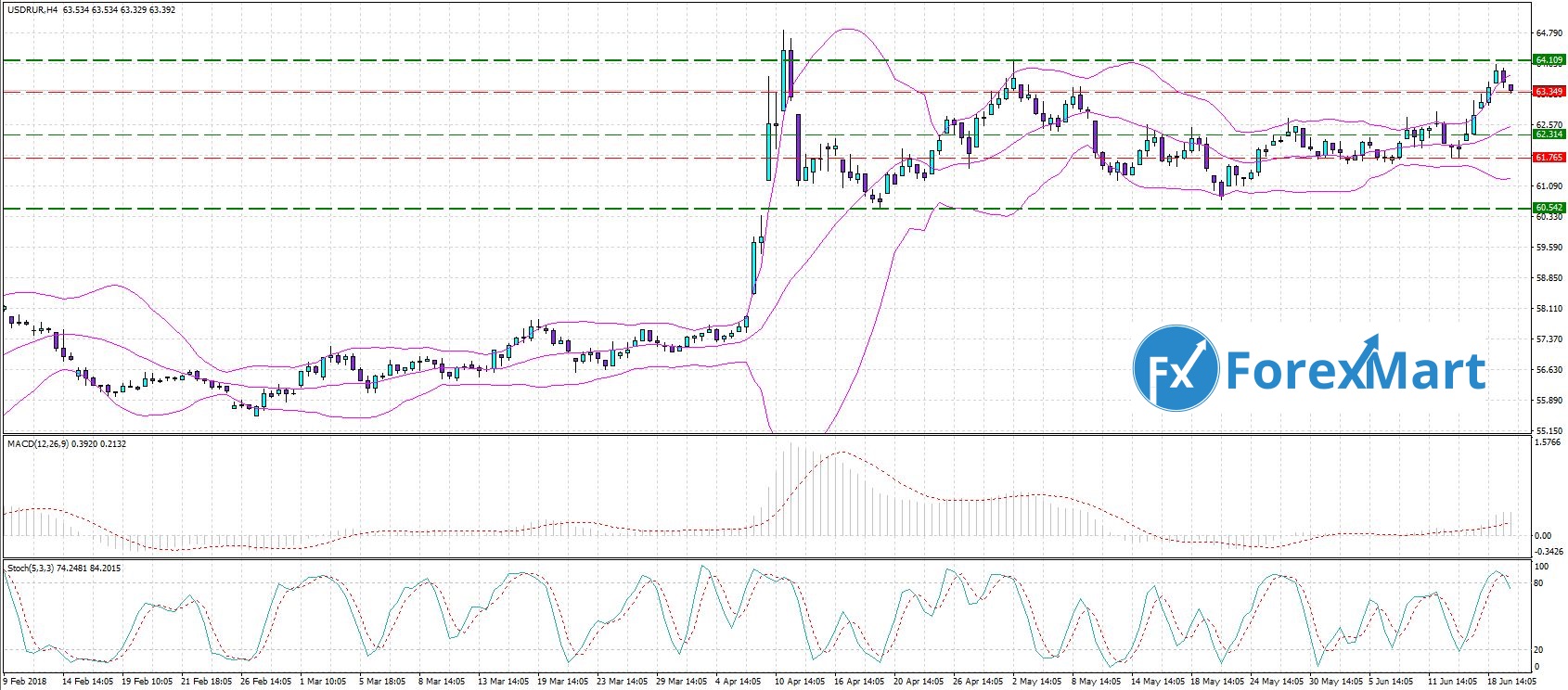The height and width of the screenshot is (690, 1568).
Task: Select the green 62.314 price level tag
Action: point(1549,134)
